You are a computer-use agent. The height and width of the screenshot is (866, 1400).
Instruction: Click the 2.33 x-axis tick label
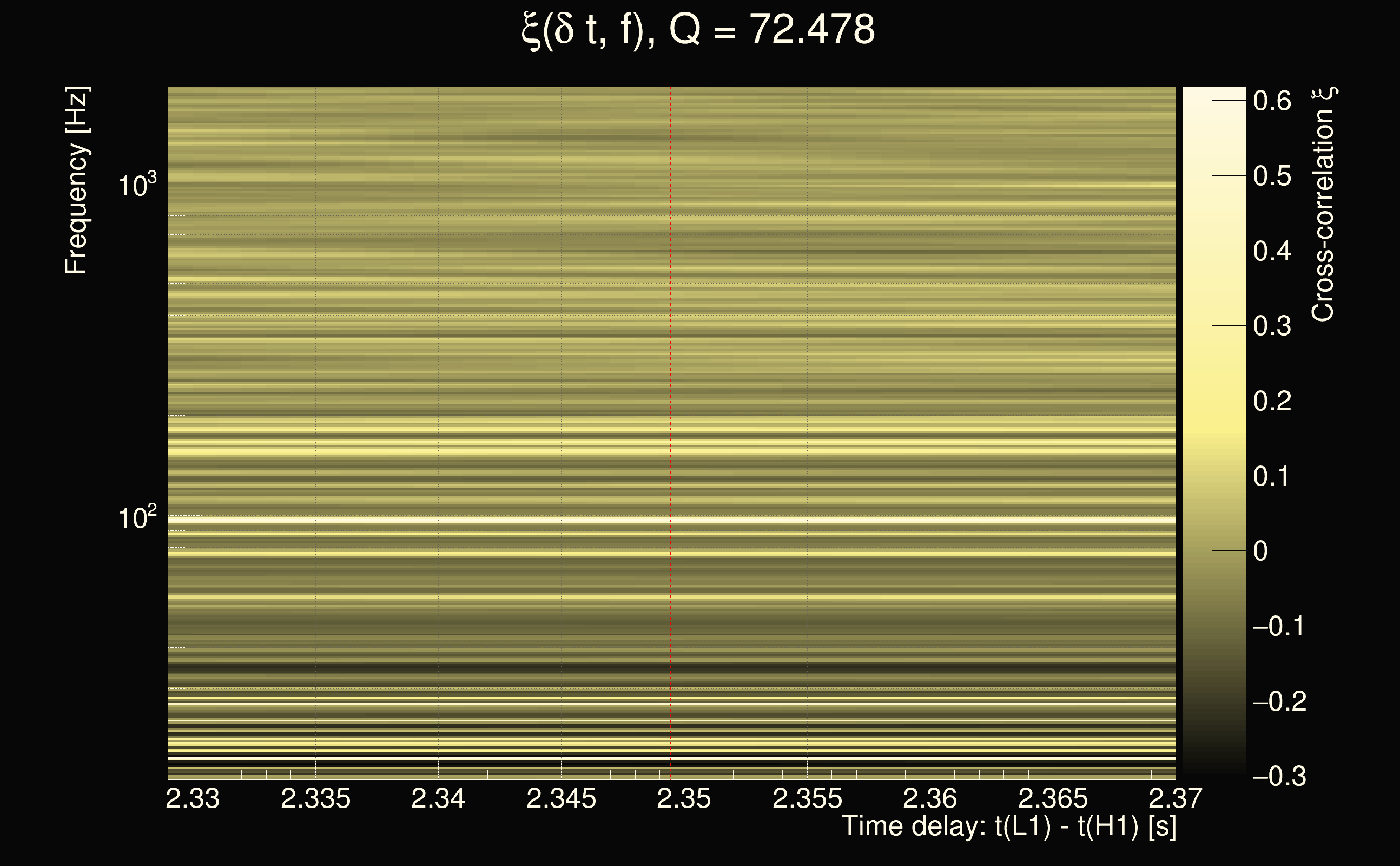click(x=193, y=798)
